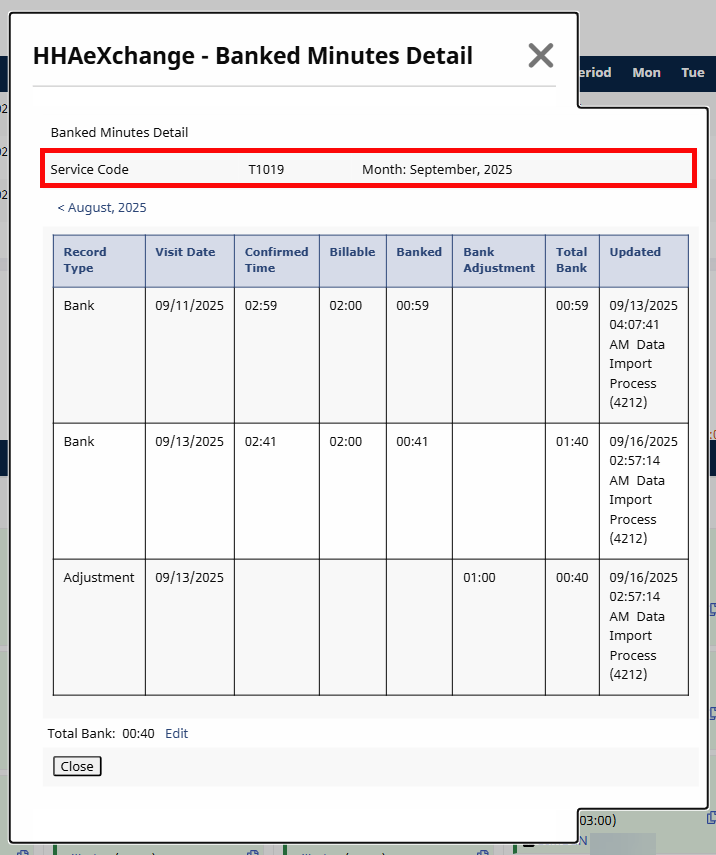Viewport: 716px width, 855px height.
Task: Click the Adjustment record type cell
Action: 98,577
